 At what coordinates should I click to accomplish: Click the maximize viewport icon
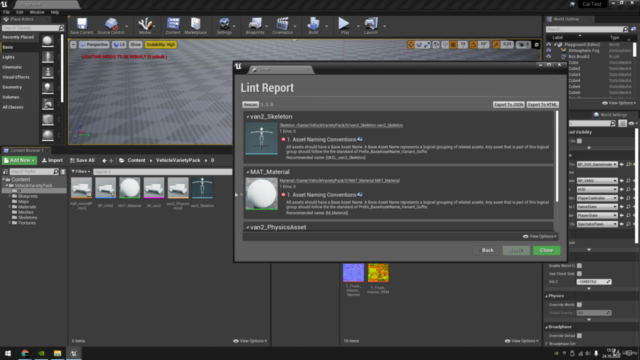point(537,44)
